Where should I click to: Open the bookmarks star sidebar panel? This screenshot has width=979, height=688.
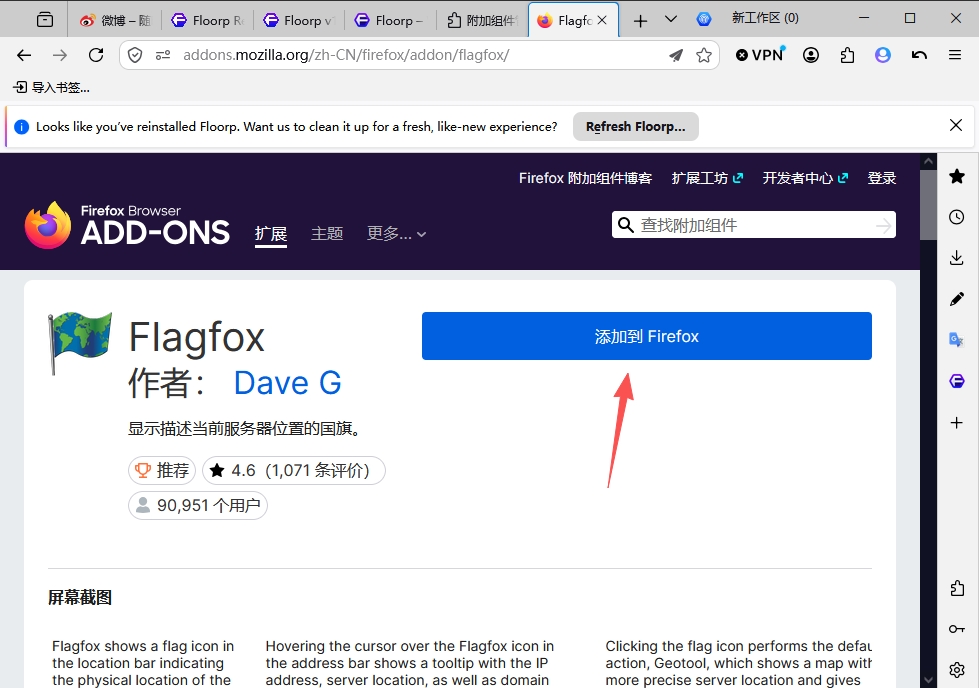pyautogui.click(x=957, y=177)
